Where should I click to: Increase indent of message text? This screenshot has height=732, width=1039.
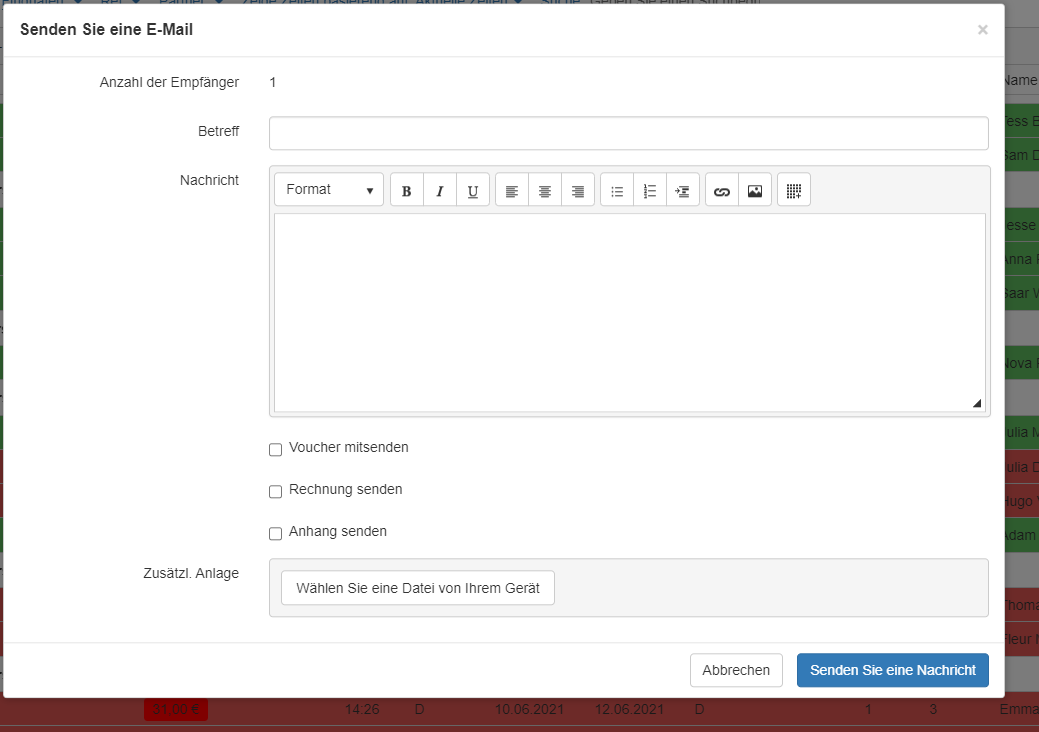click(683, 191)
